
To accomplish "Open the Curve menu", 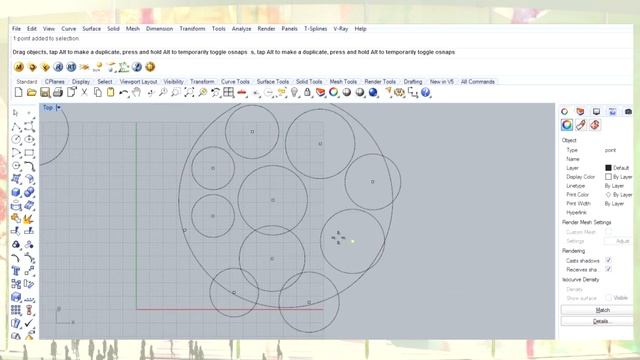I will pos(69,29).
